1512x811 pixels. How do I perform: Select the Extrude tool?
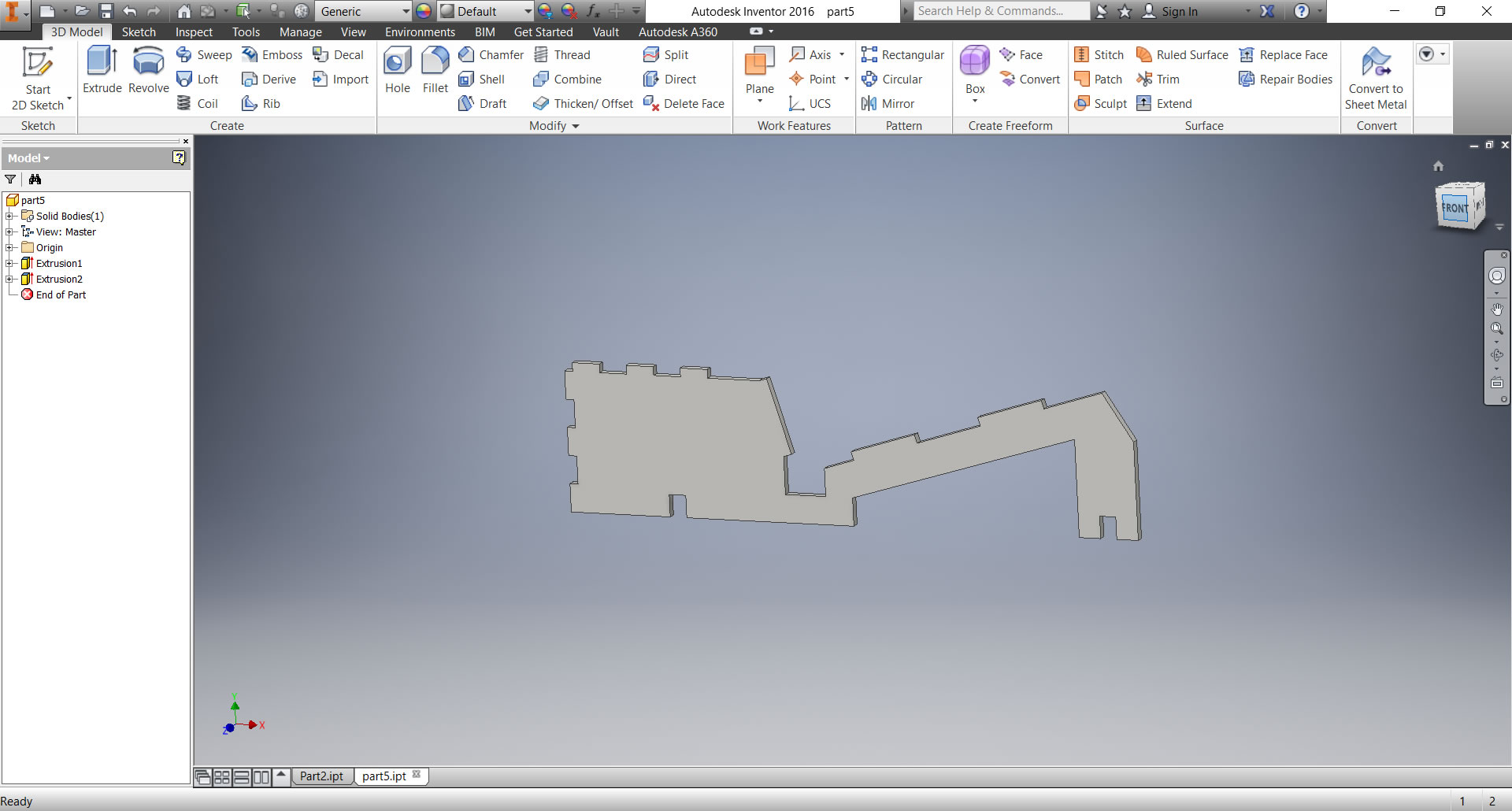[102, 71]
